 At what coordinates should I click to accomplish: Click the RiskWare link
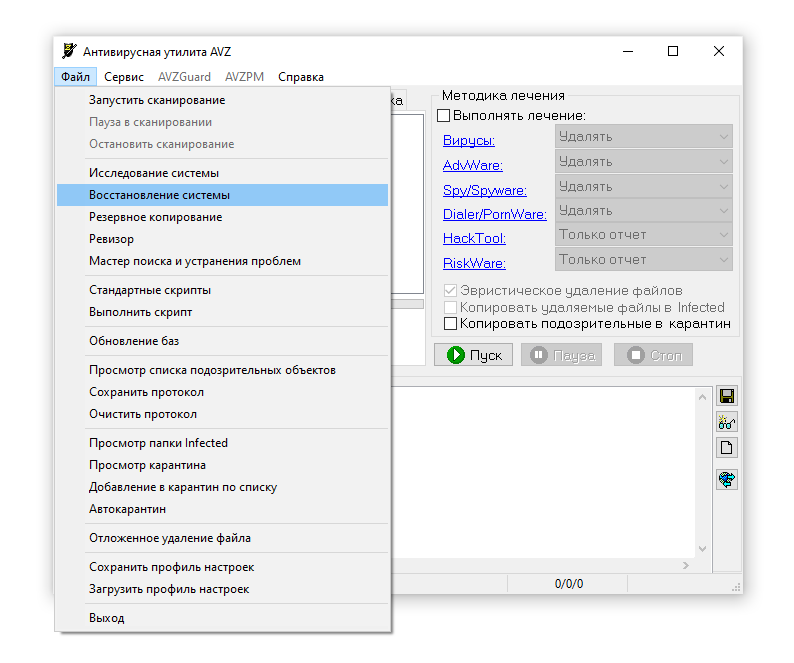pos(474,263)
